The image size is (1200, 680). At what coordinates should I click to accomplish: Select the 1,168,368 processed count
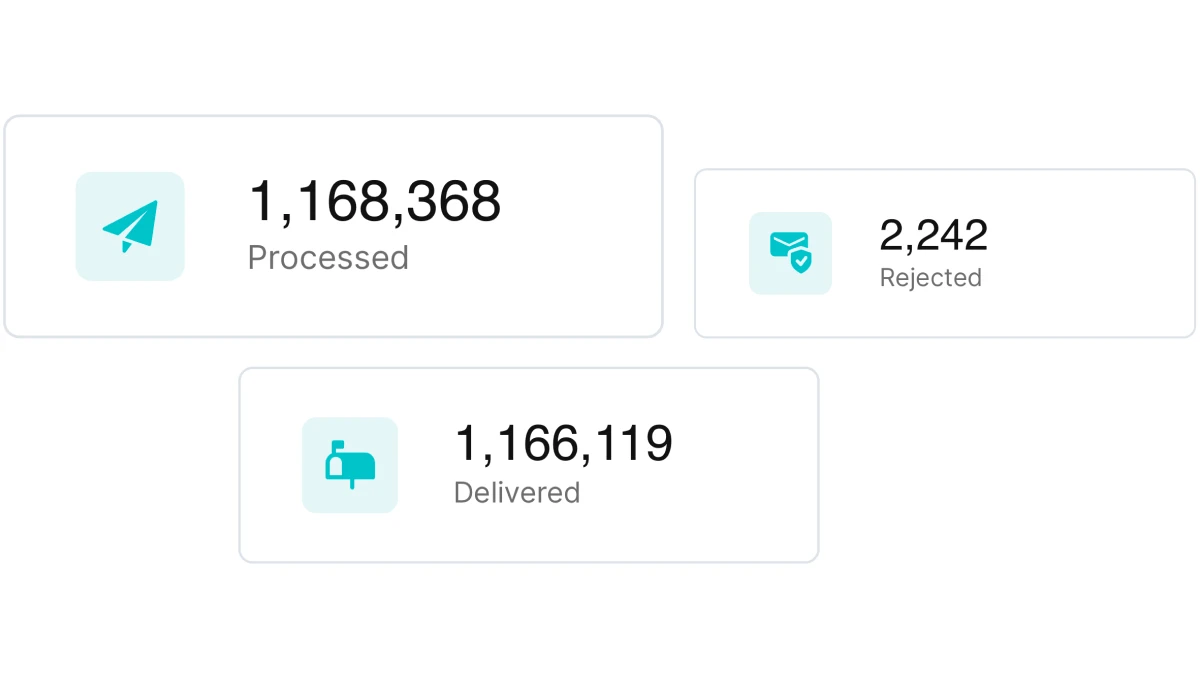[374, 202]
